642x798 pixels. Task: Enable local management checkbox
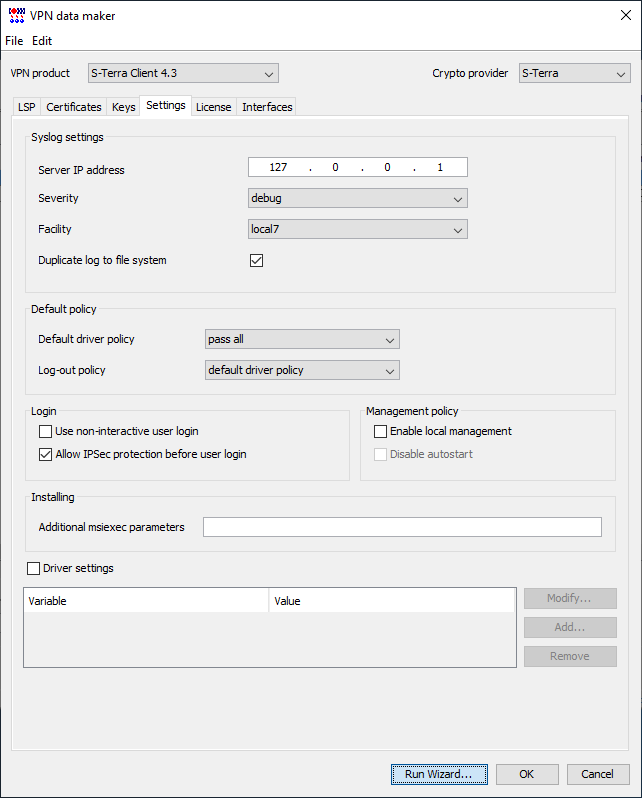[380, 432]
